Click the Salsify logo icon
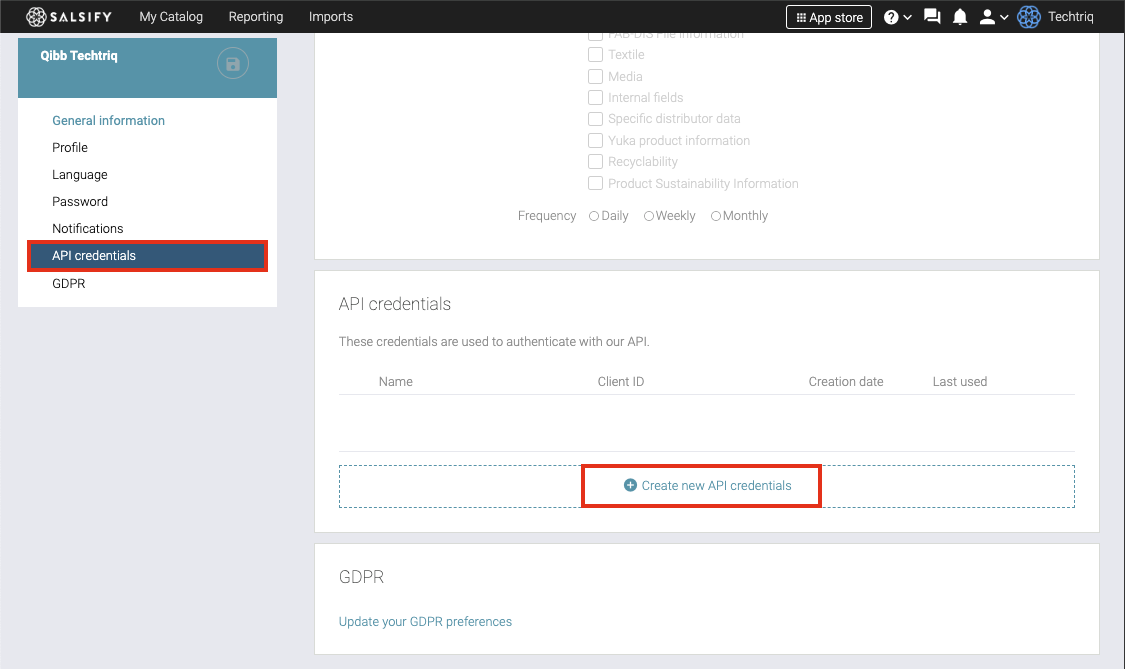 tap(36, 17)
